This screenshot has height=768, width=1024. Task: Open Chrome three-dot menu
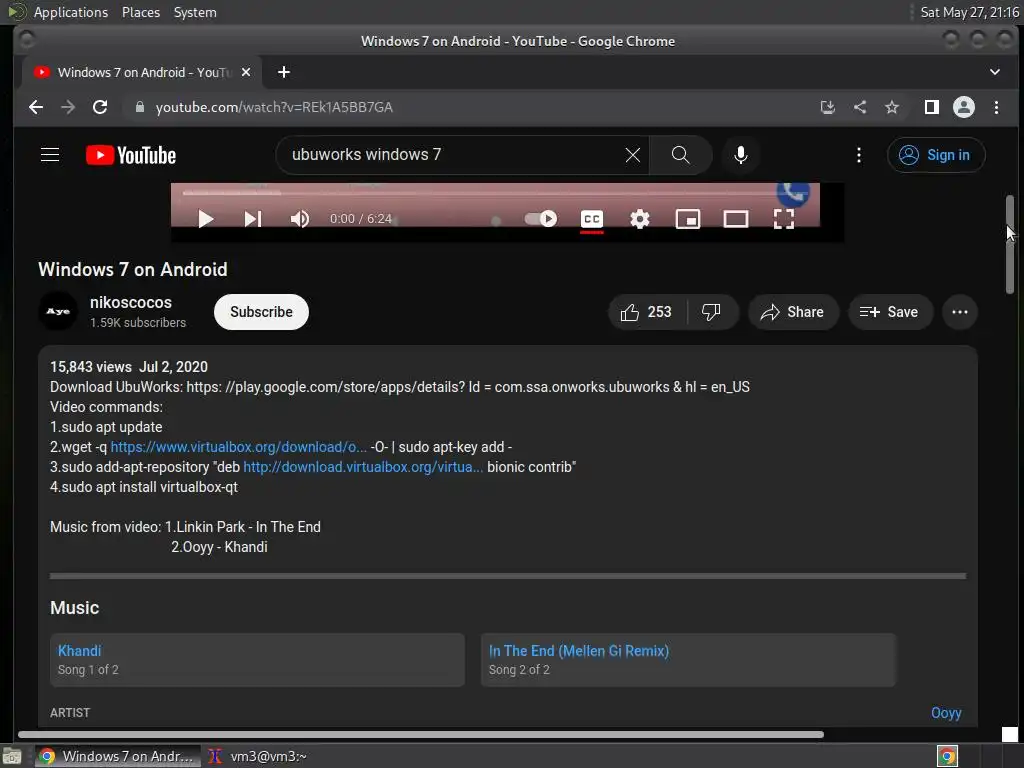(997, 107)
